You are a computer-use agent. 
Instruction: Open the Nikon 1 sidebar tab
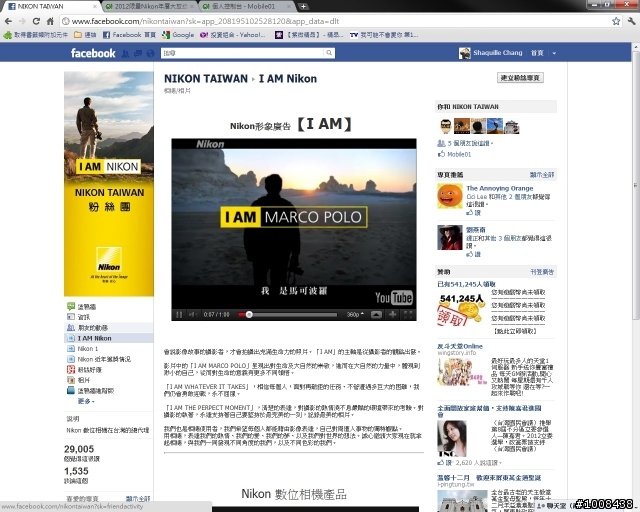tap(87, 349)
